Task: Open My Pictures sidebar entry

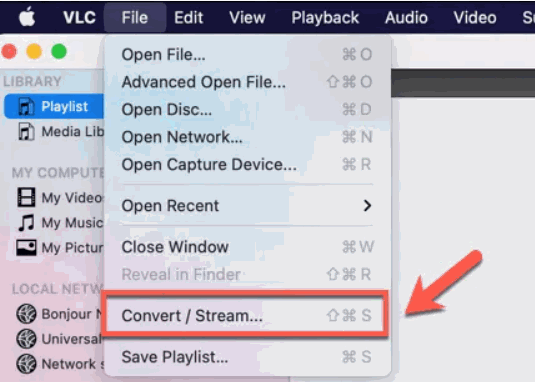Action: (x=54, y=248)
